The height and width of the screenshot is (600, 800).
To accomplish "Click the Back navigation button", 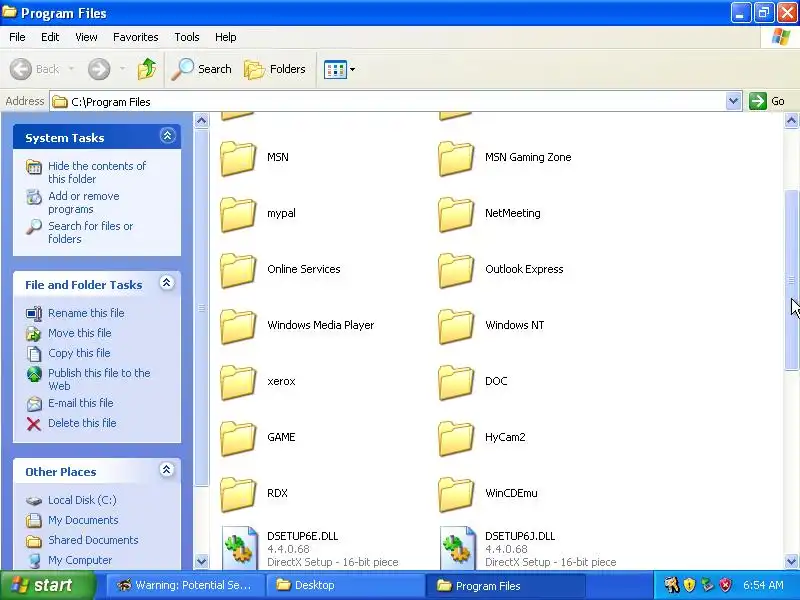I will pos(35,69).
